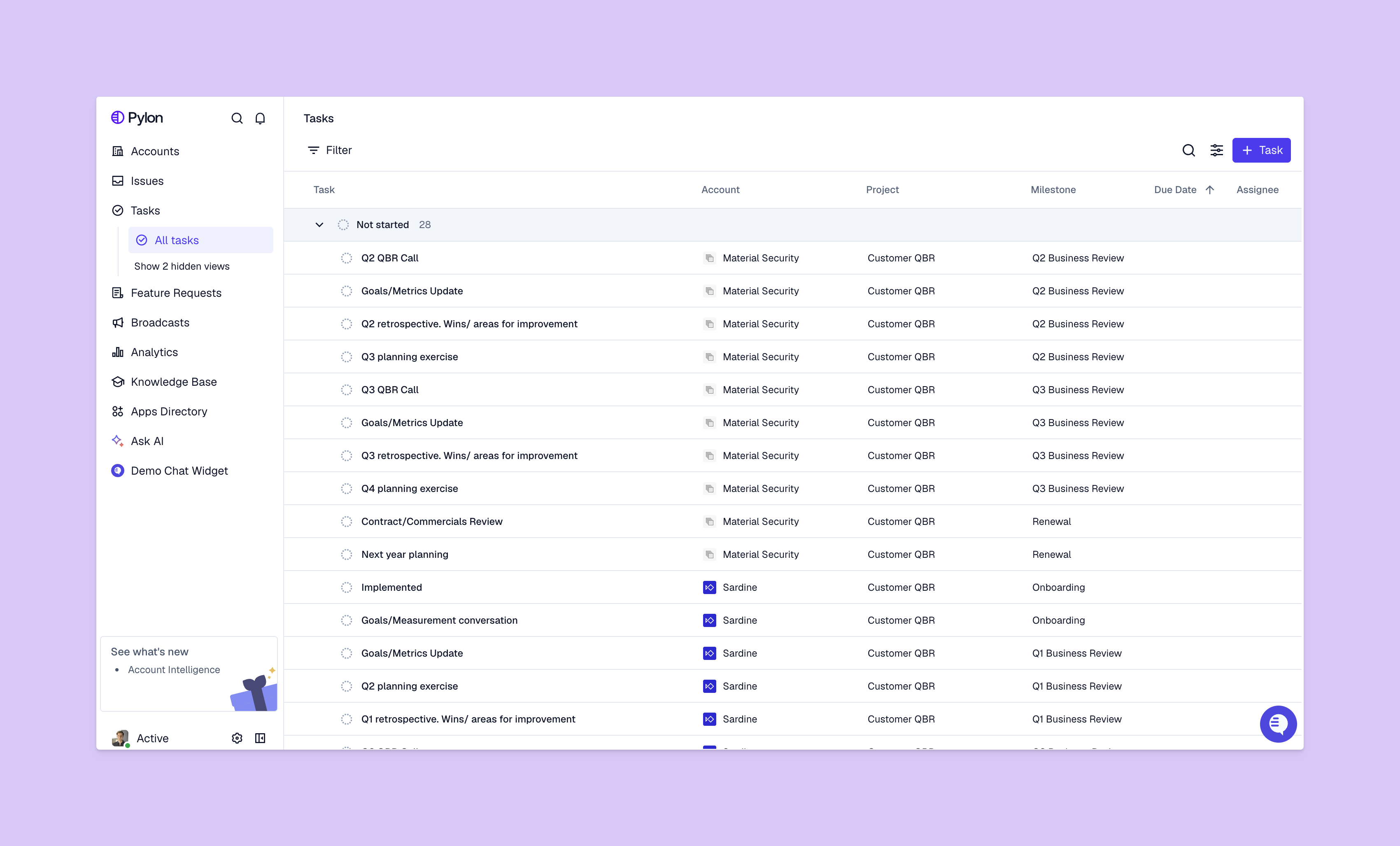Open the Knowledge Base section
The image size is (1400, 846).
(173, 382)
